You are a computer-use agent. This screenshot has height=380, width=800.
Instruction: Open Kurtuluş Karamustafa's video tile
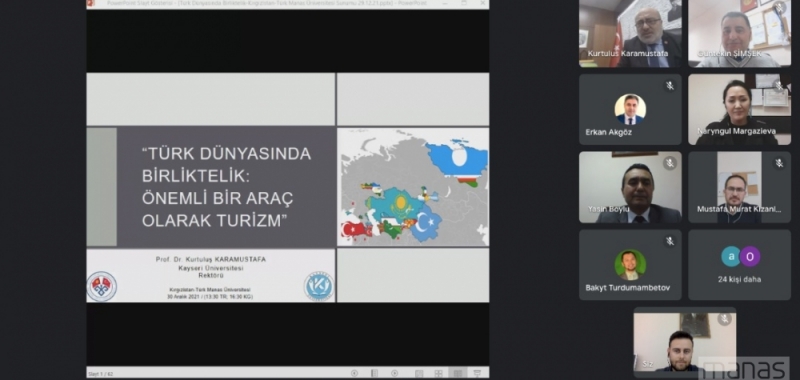[630, 34]
